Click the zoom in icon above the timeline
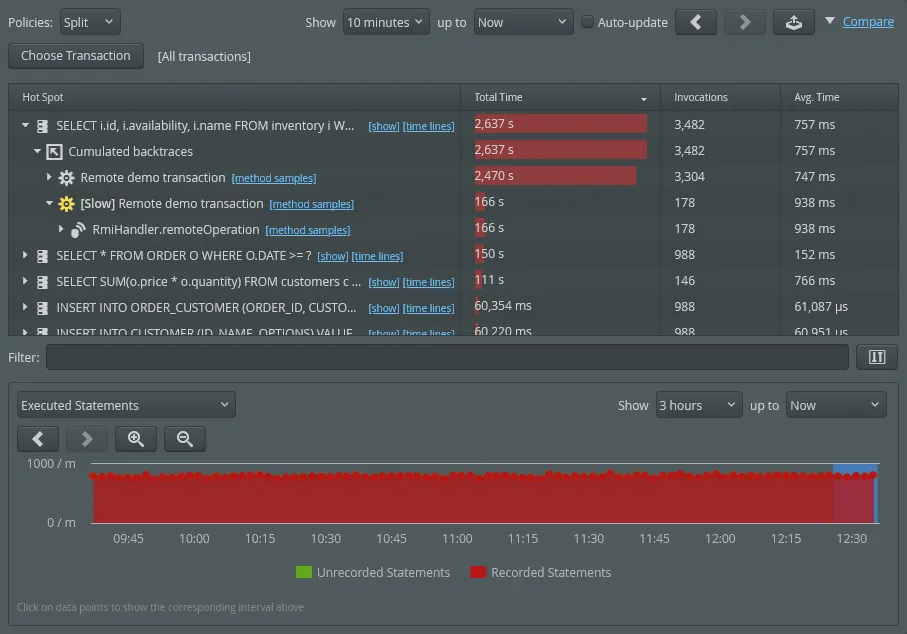The width and height of the screenshot is (907, 634). click(x=135, y=438)
